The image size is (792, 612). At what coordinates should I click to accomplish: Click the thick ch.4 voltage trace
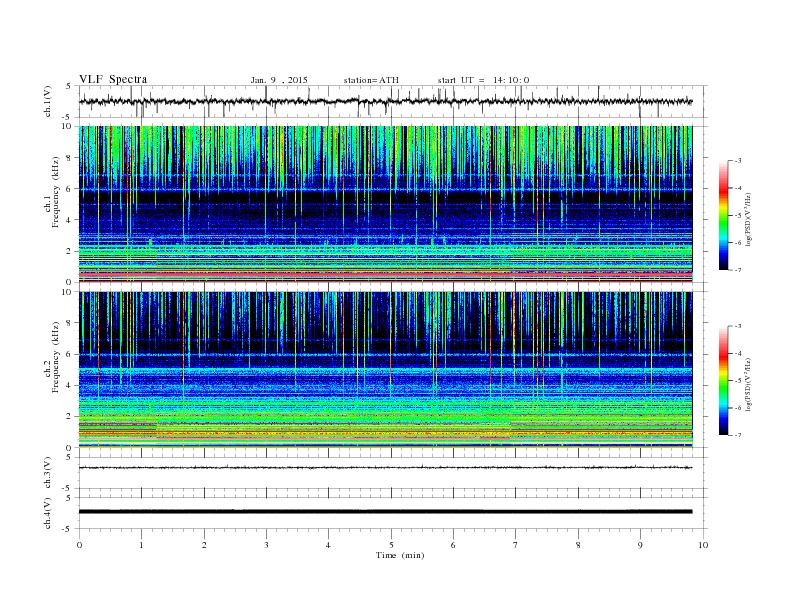point(385,512)
